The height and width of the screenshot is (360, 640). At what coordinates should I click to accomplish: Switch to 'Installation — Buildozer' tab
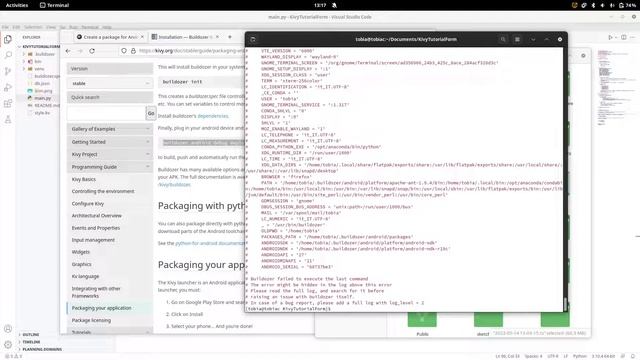(184, 37)
